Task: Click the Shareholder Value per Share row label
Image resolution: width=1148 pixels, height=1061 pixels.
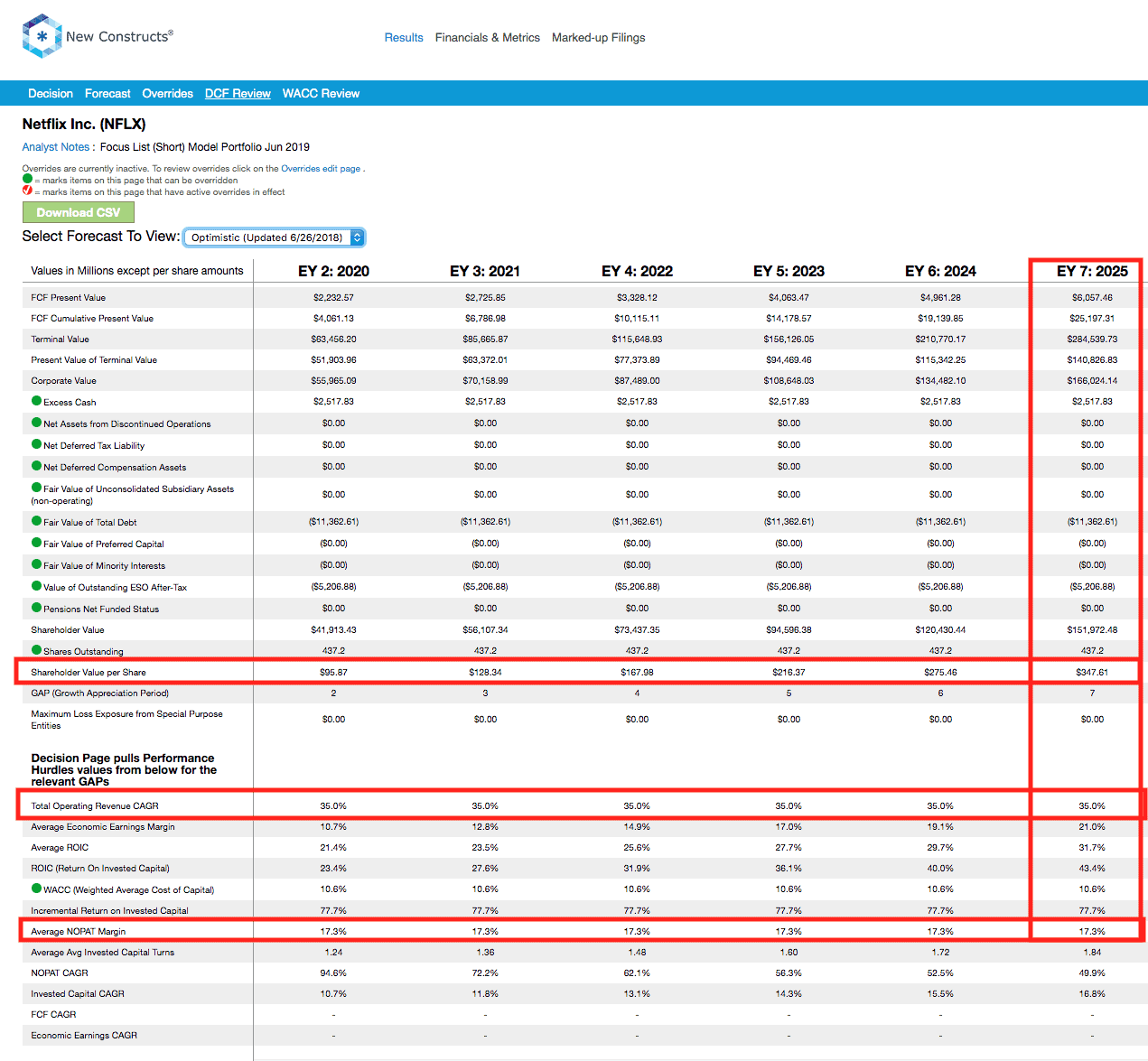Action: [x=89, y=673]
